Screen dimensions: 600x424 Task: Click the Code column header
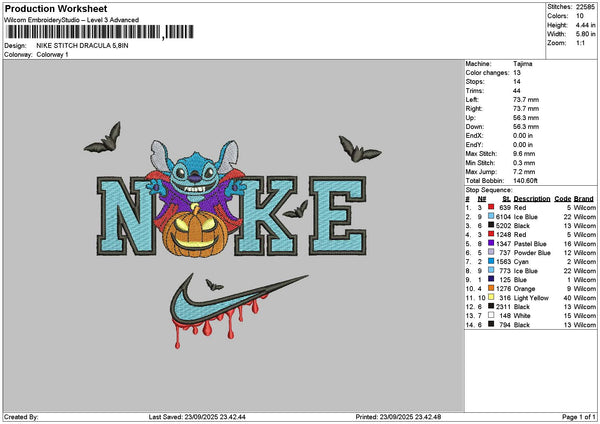click(562, 199)
